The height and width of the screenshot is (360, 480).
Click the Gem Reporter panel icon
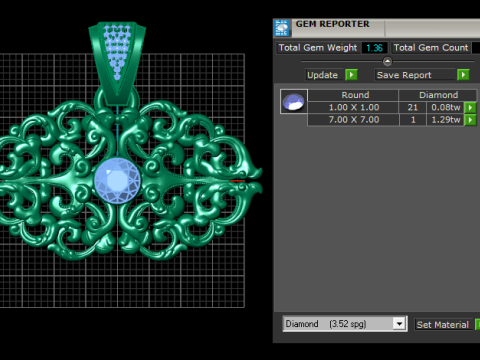pyautogui.click(x=282, y=28)
